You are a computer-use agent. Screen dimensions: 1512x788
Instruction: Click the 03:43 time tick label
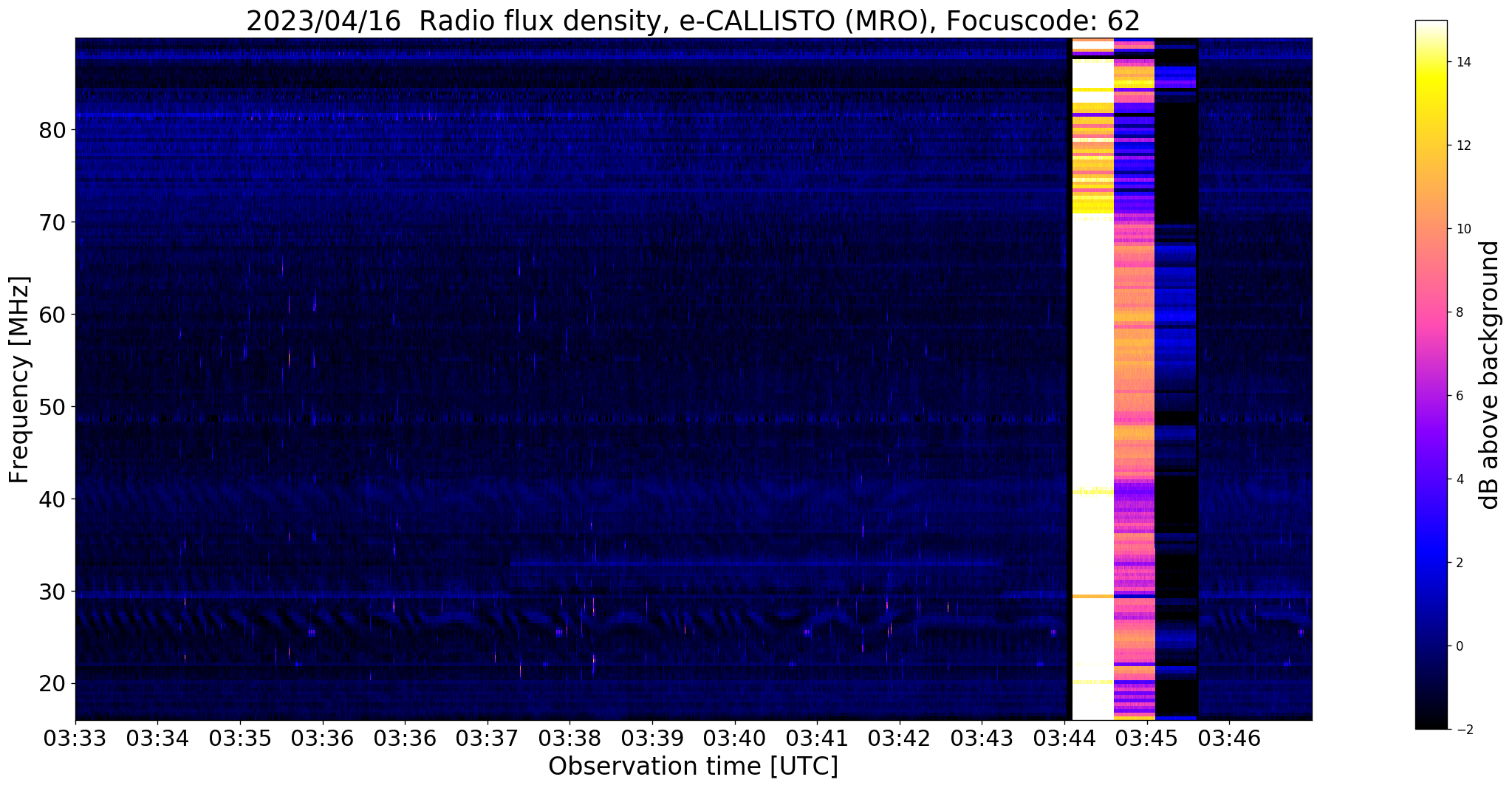982,738
